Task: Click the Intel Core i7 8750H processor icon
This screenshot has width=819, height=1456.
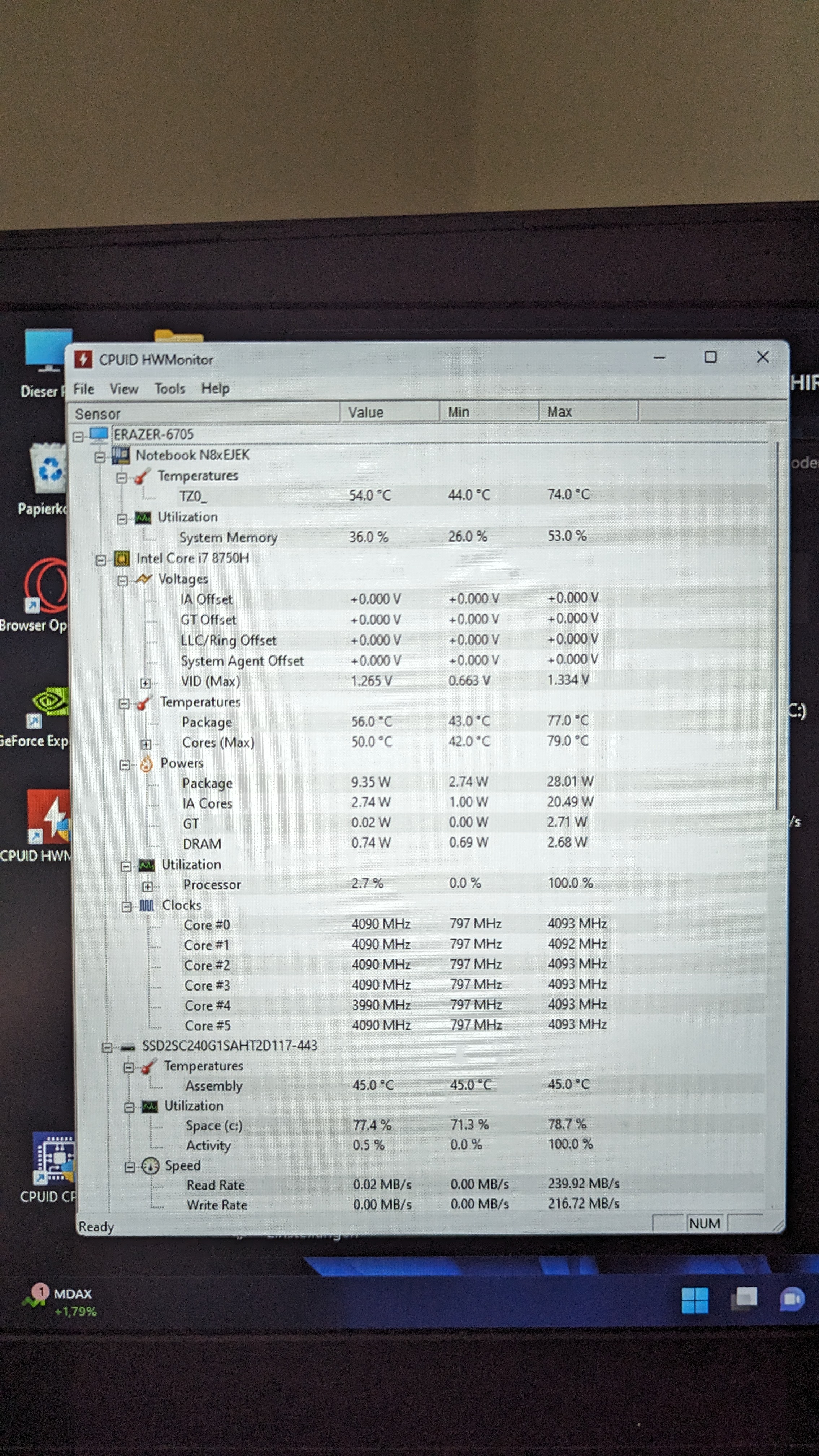Action: (122, 559)
